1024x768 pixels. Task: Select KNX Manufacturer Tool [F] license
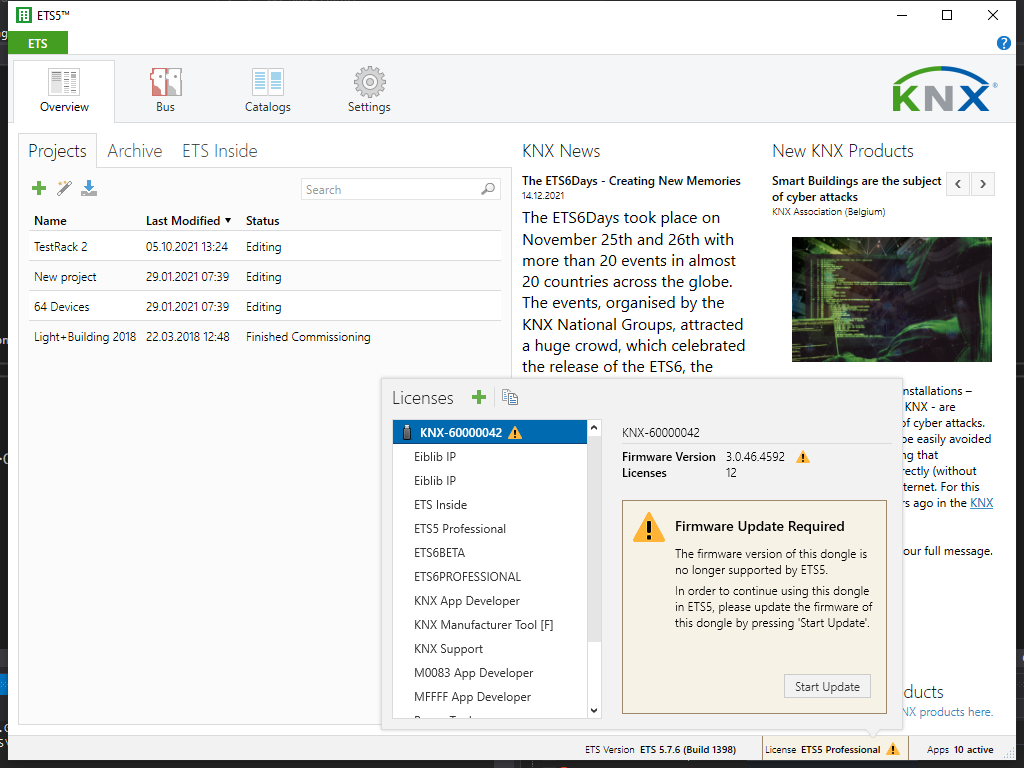tap(490, 625)
